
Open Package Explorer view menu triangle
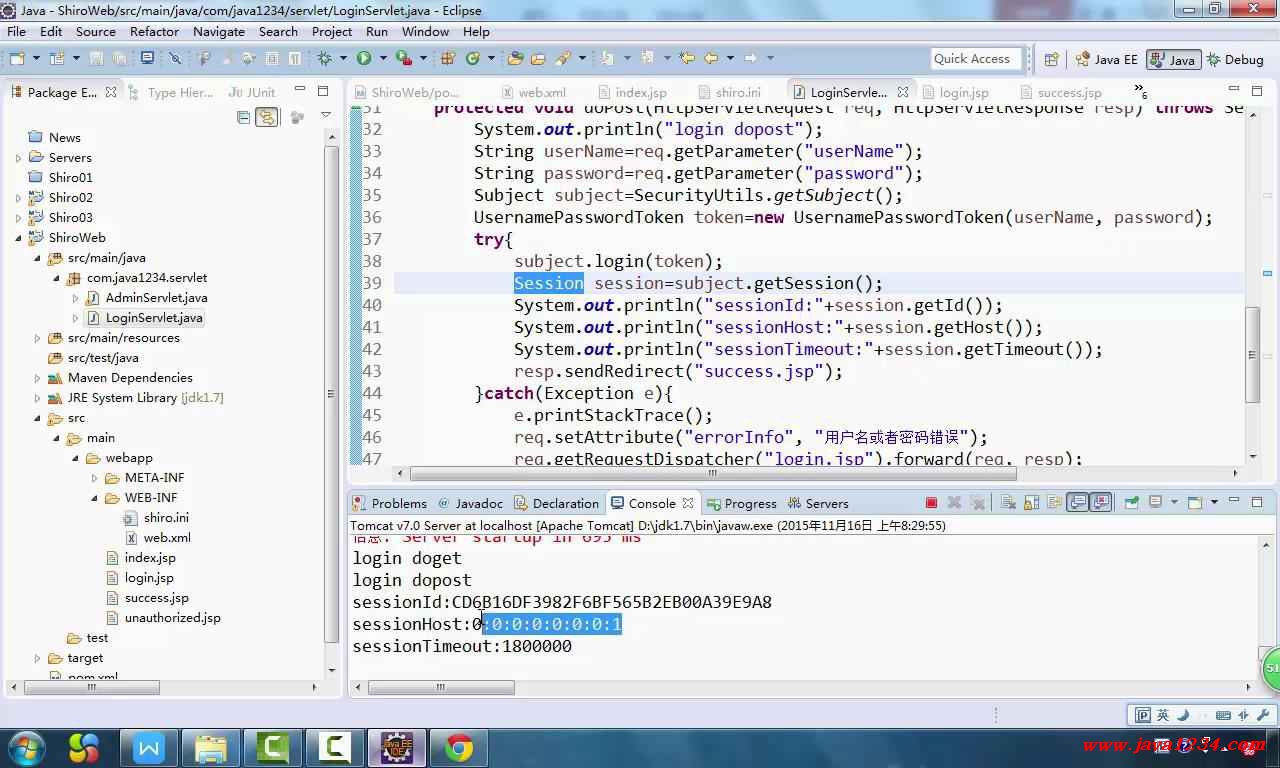325,116
